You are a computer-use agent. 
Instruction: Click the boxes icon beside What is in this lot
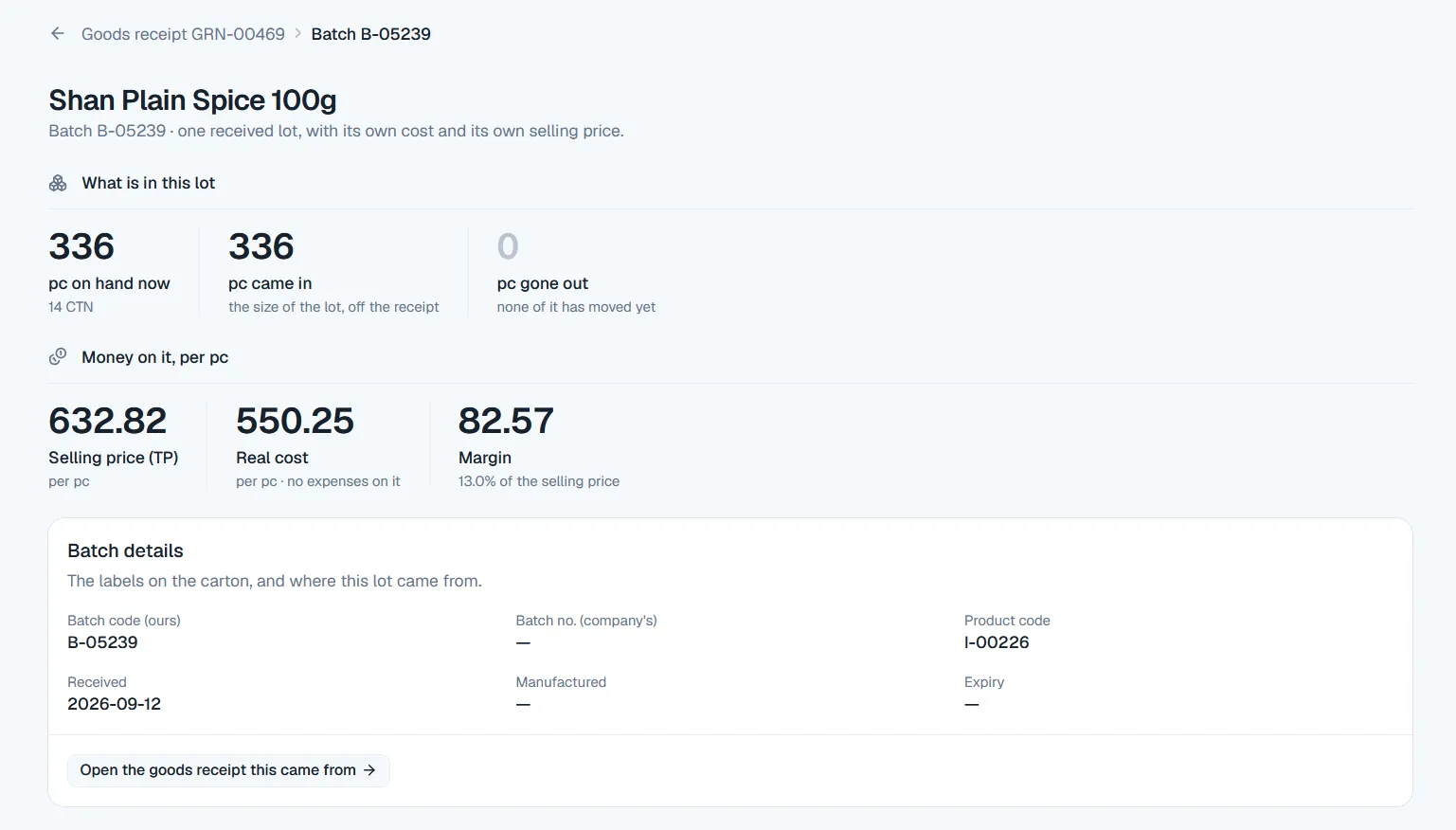(58, 183)
